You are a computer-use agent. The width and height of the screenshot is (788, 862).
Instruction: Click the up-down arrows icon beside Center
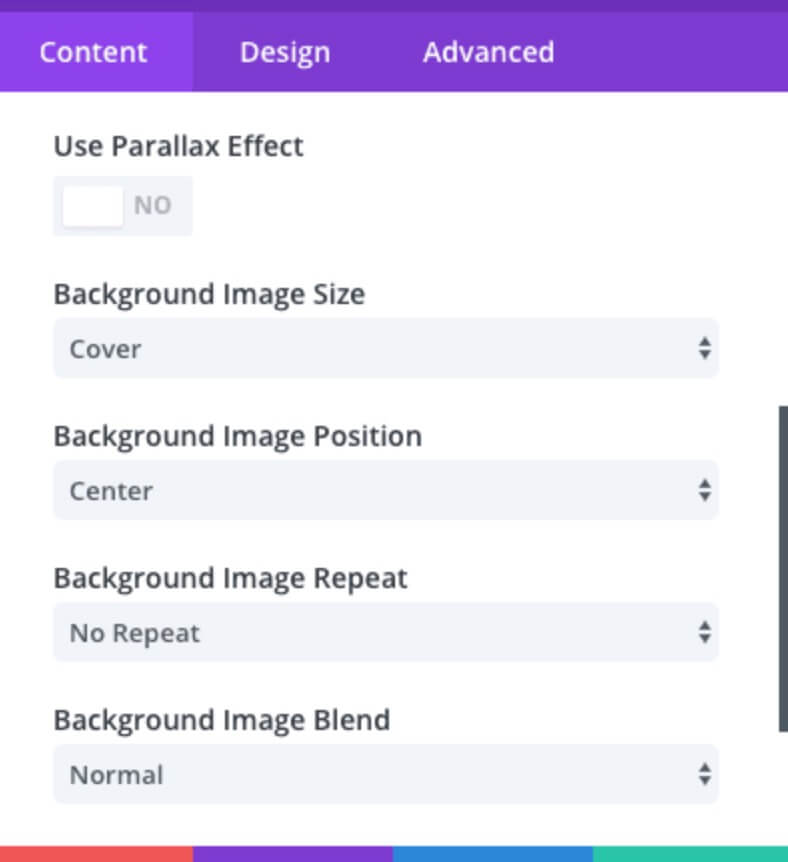704,490
